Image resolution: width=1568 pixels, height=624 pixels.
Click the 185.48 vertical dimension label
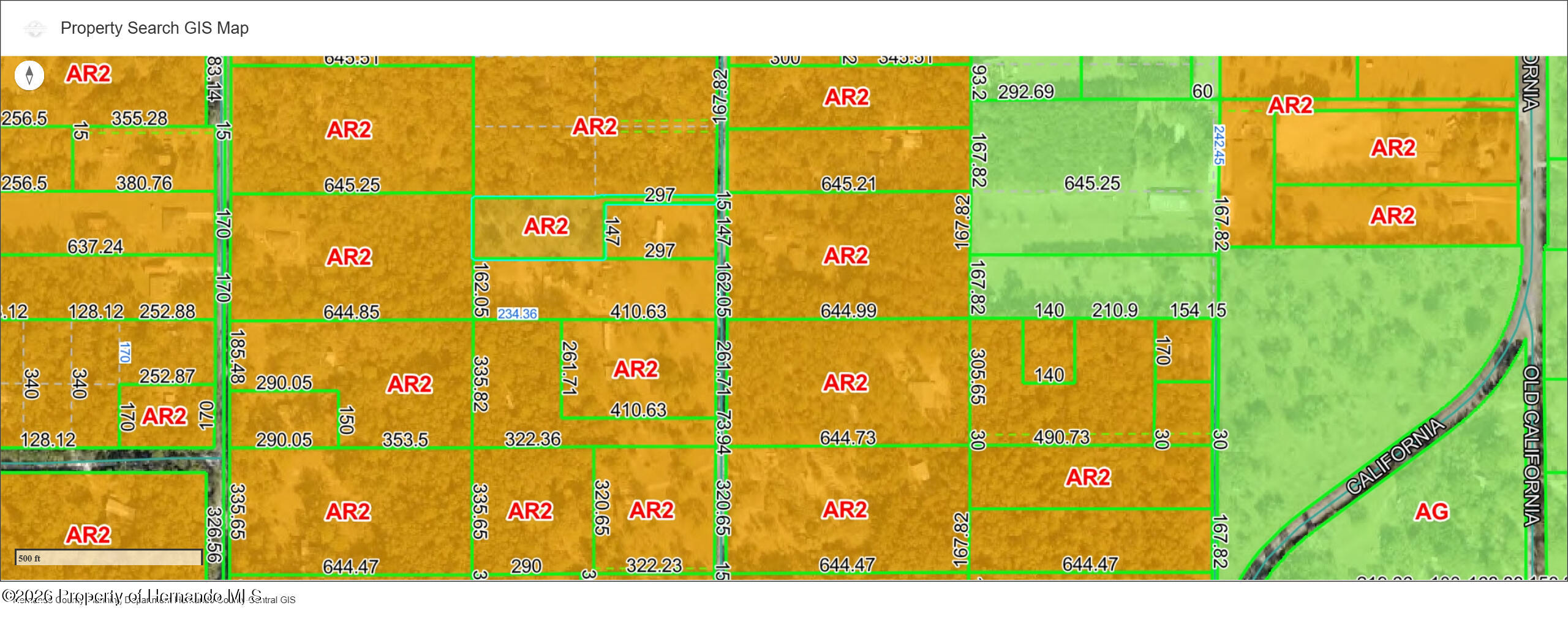237,357
